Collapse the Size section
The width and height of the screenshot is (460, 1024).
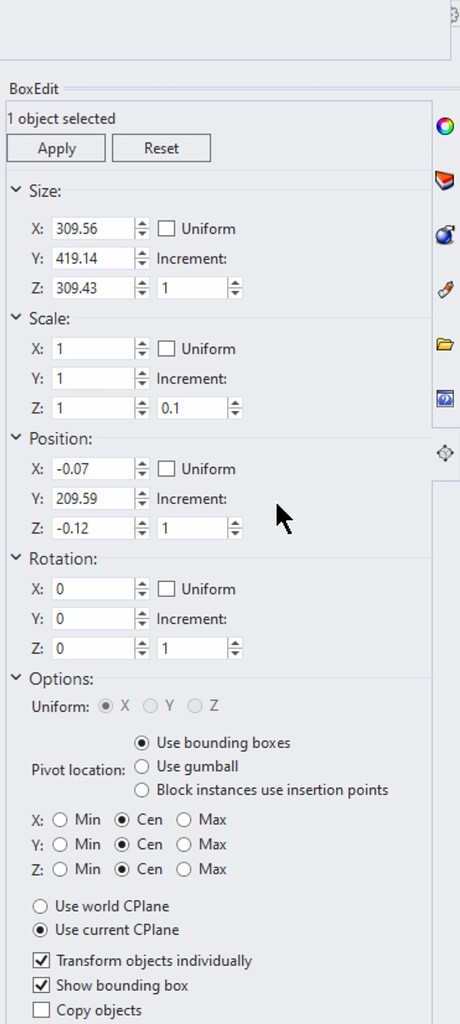(x=16, y=191)
